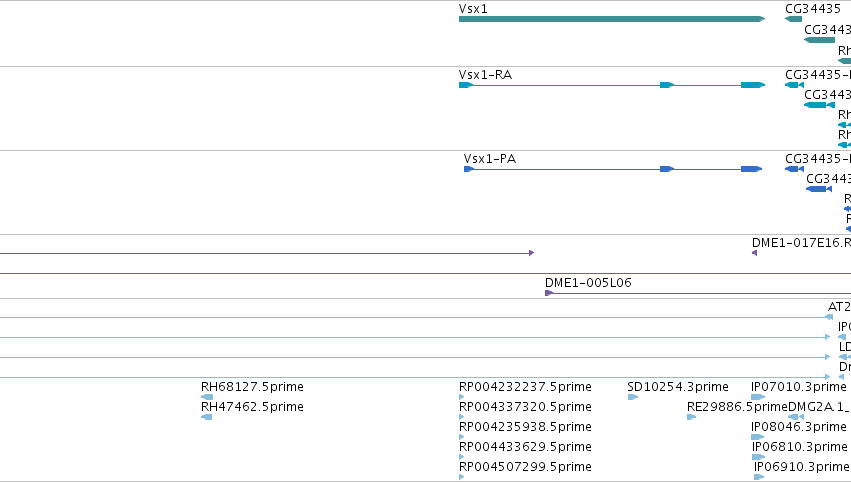This screenshot has height=482, width=851.
Task: Click the last exon of Vsx1-PA
Action: [751, 169]
